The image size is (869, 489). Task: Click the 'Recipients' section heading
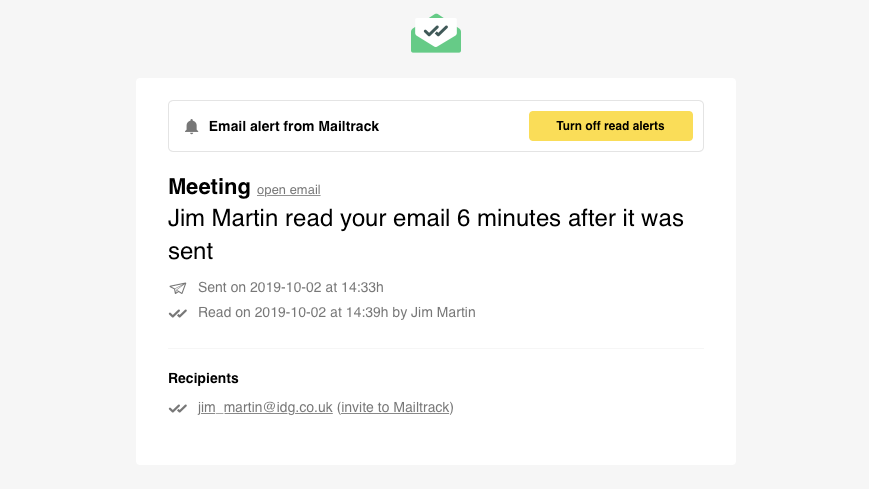click(203, 378)
